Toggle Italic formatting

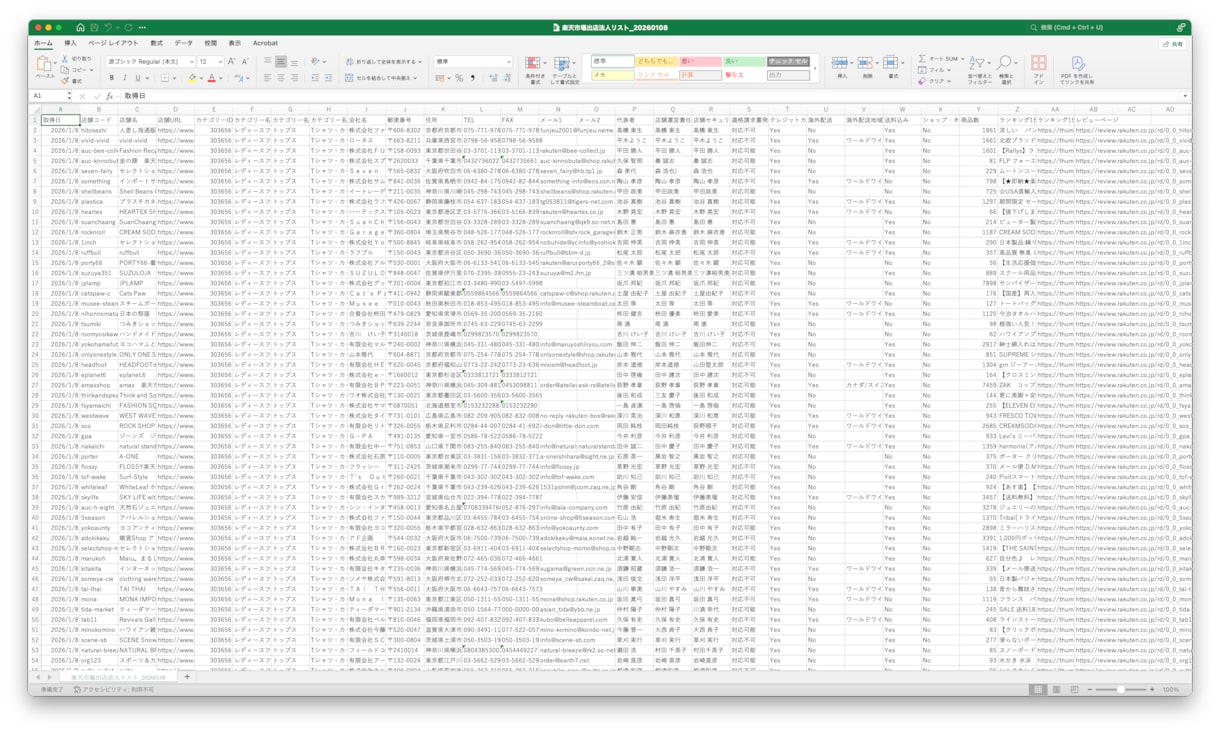pyautogui.click(x=124, y=78)
